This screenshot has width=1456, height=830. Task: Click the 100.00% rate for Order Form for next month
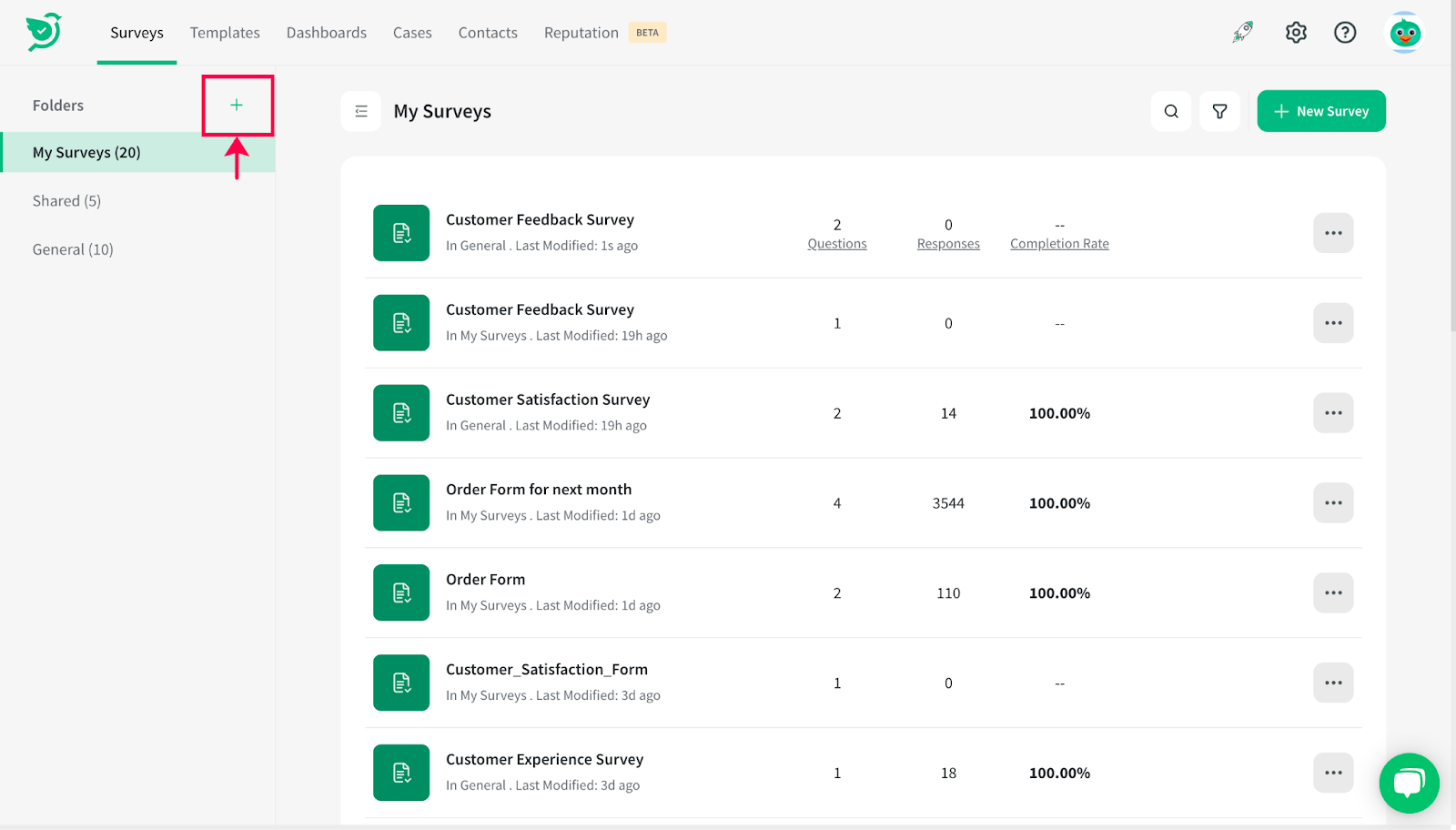pos(1059,503)
